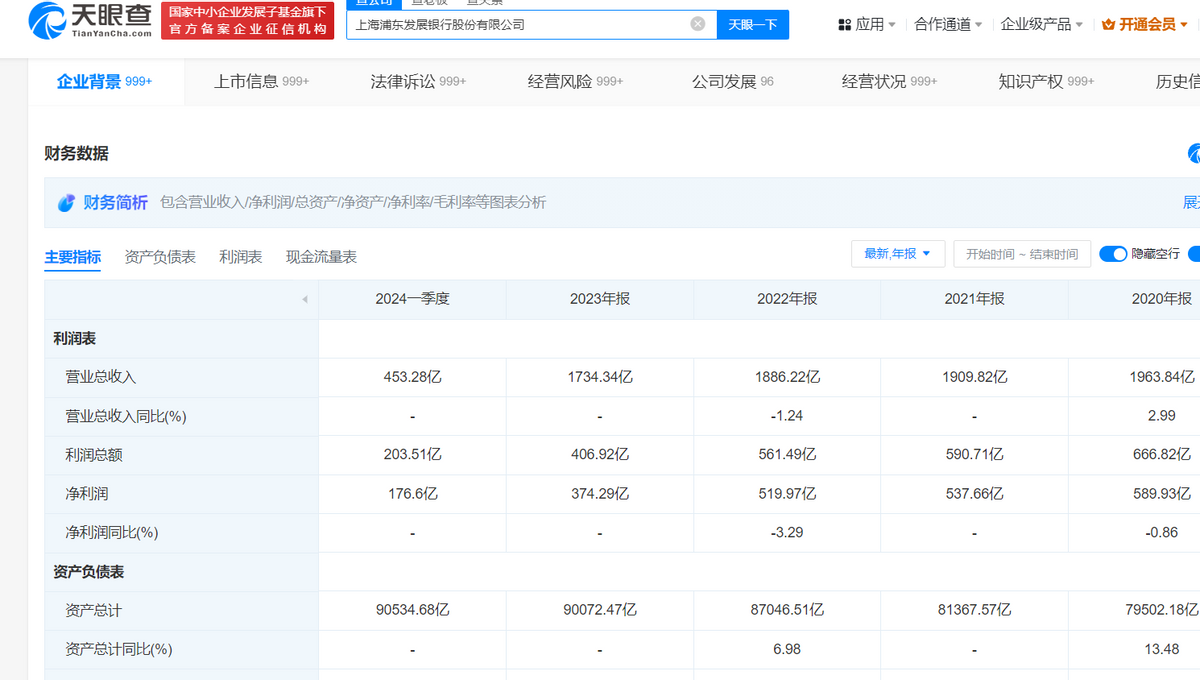The width and height of the screenshot is (1200, 680).
Task: Open the 最新,年报 dropdown
Action: (897, 254)
